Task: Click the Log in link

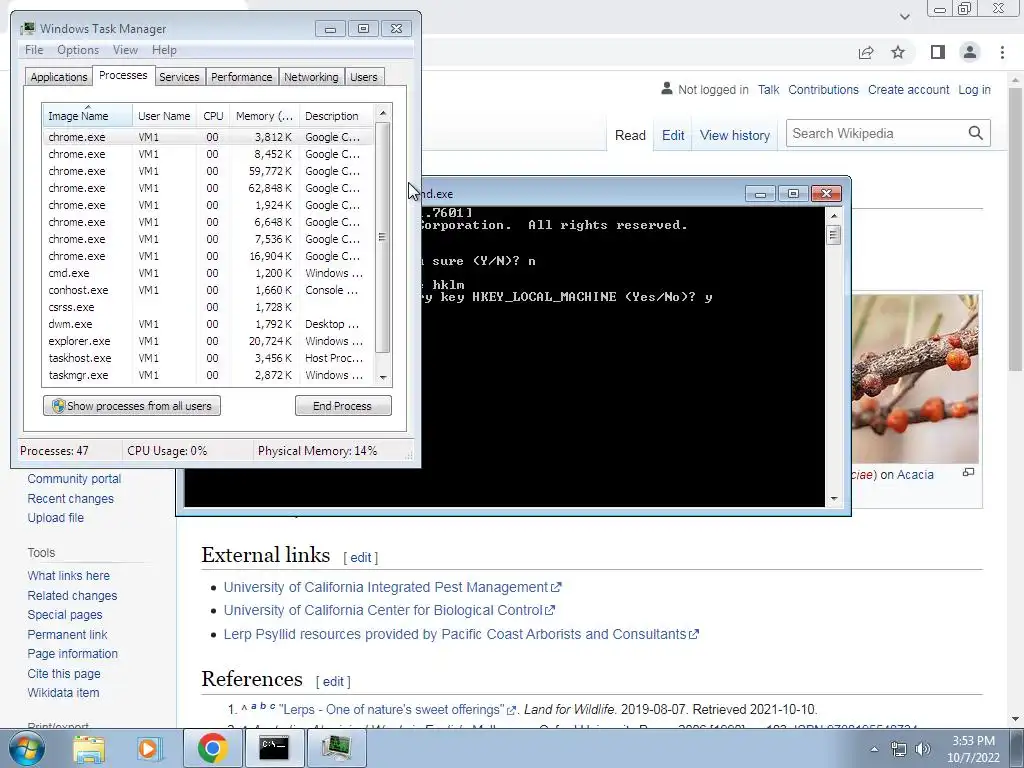Action: [x=974, y=89]
